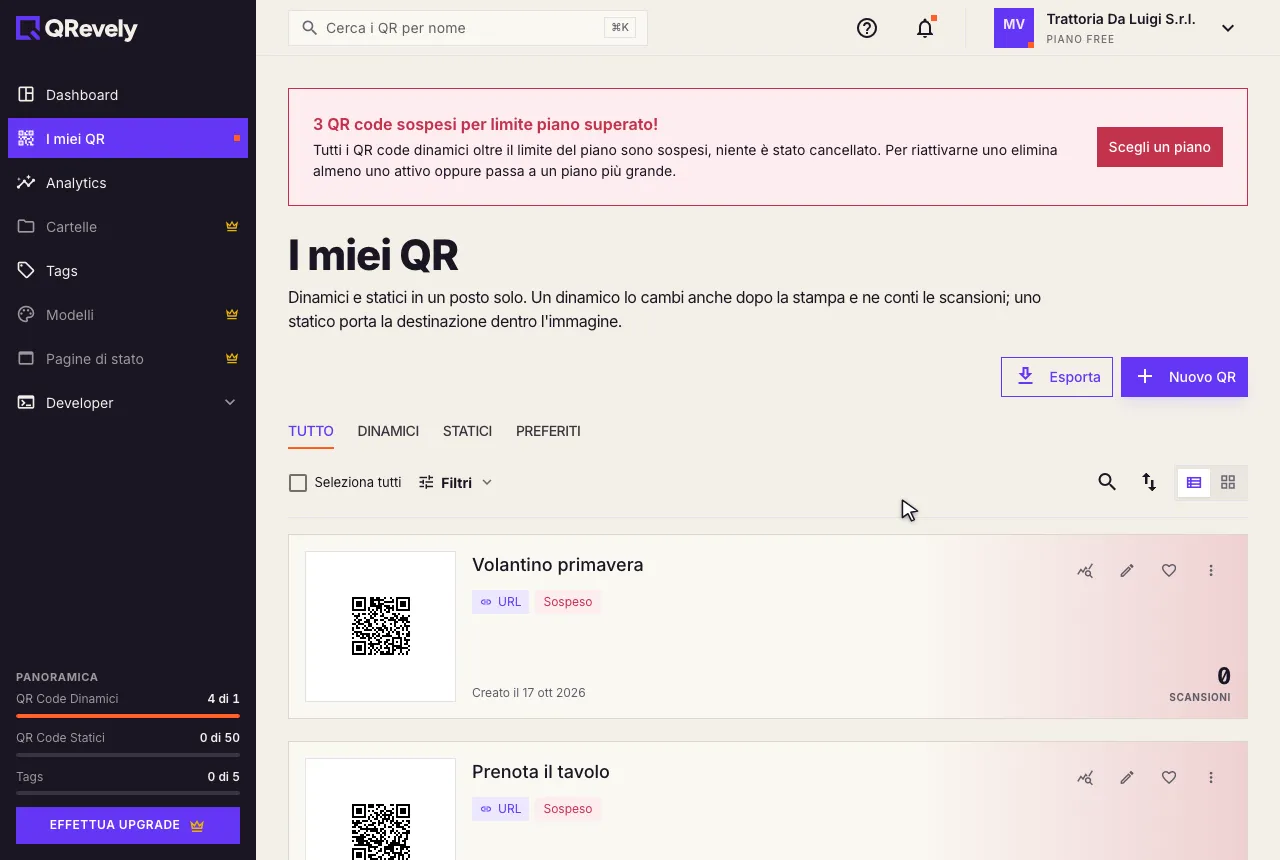Open the help question mark icon
This screenshot has width=1280, height=860.
867,28
